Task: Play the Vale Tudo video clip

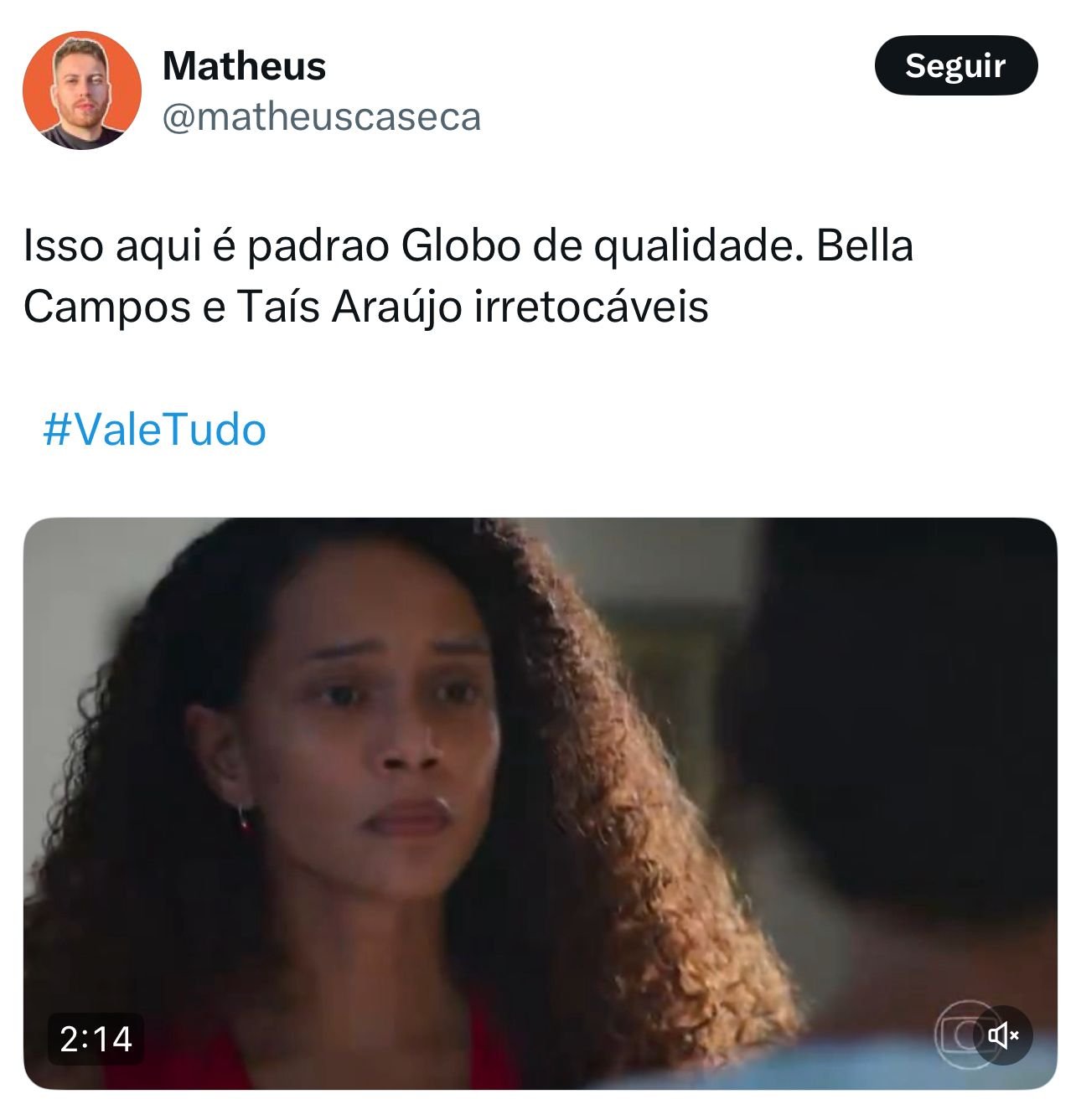Action: pos(540,803)
